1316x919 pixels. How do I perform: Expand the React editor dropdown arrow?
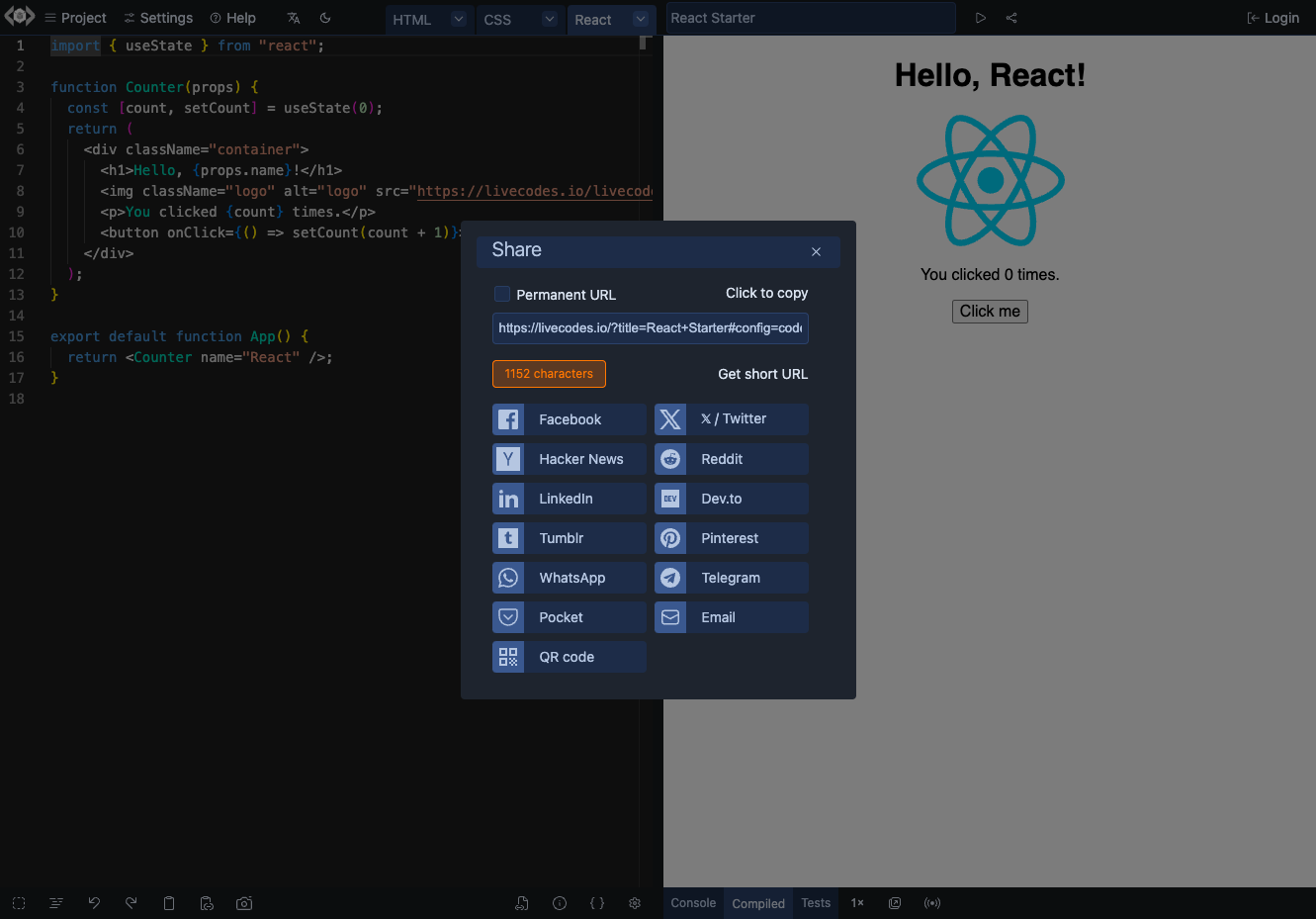[641, 19]
